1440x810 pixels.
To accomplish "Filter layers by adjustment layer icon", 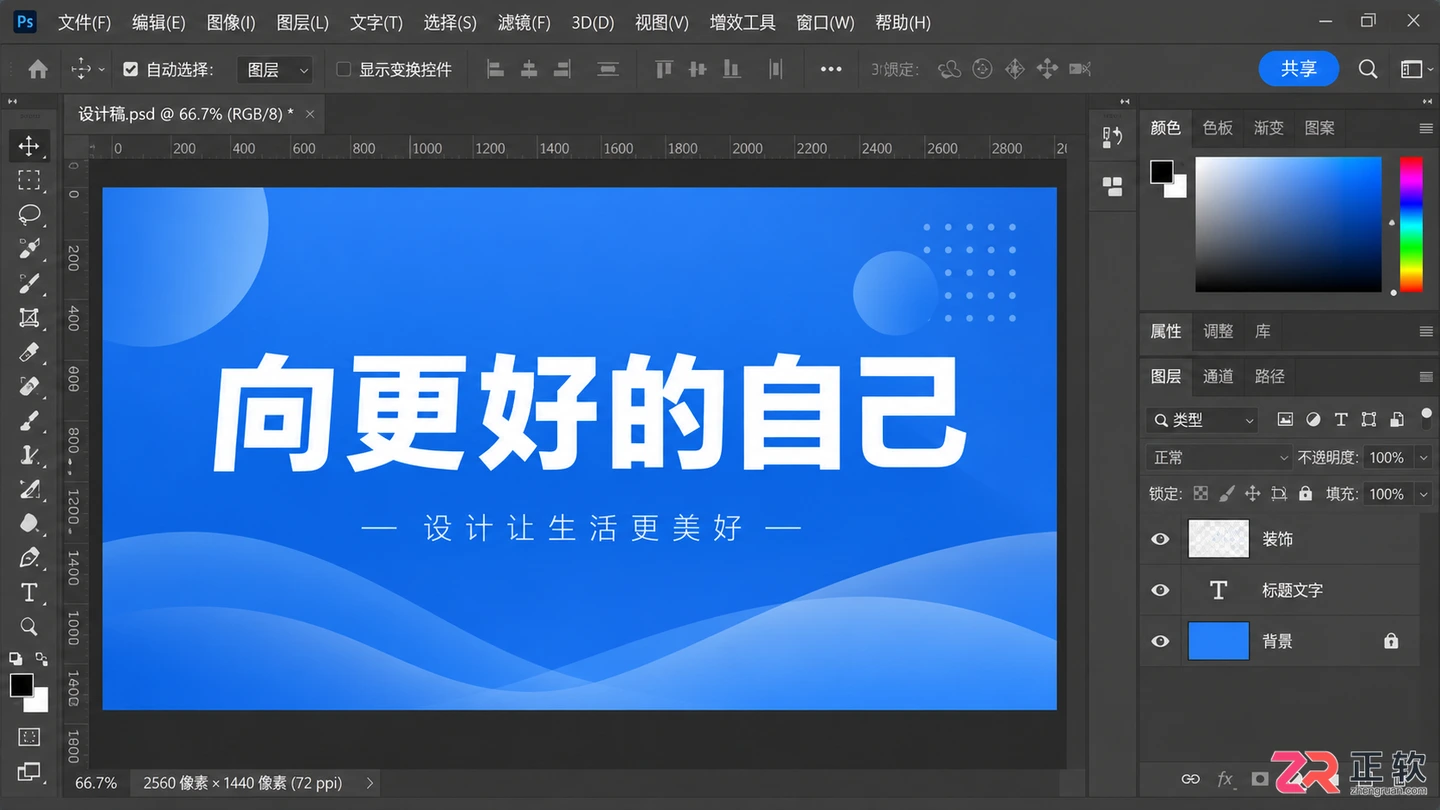I will [1313, 420].
